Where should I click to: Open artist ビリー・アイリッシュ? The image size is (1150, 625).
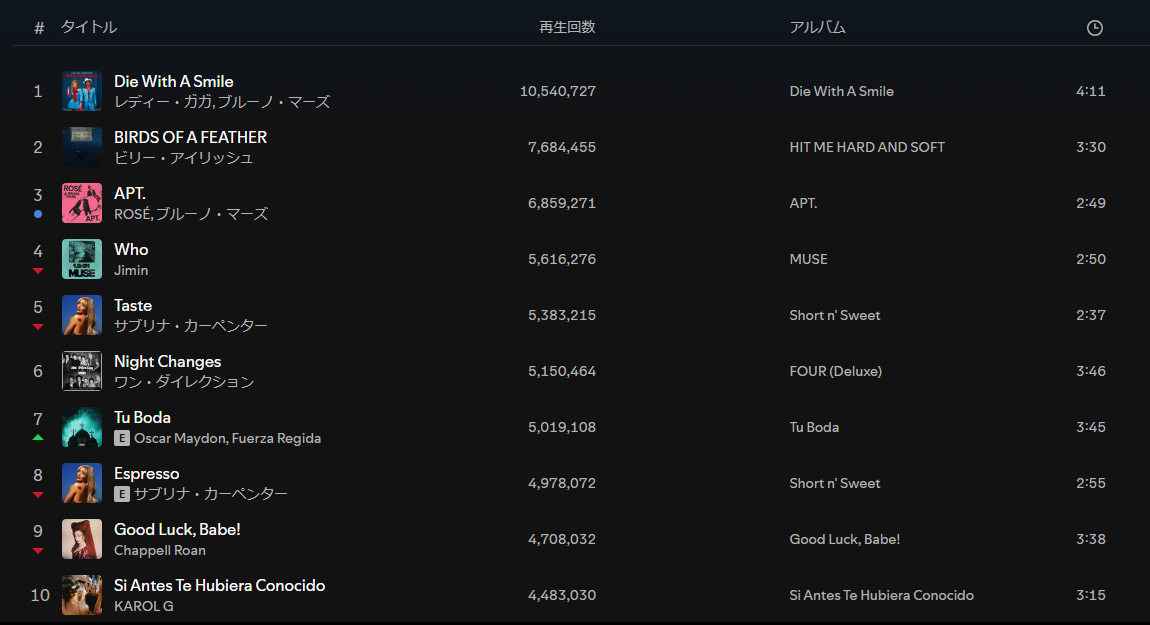pyautogui.click(x=183, y=158)
